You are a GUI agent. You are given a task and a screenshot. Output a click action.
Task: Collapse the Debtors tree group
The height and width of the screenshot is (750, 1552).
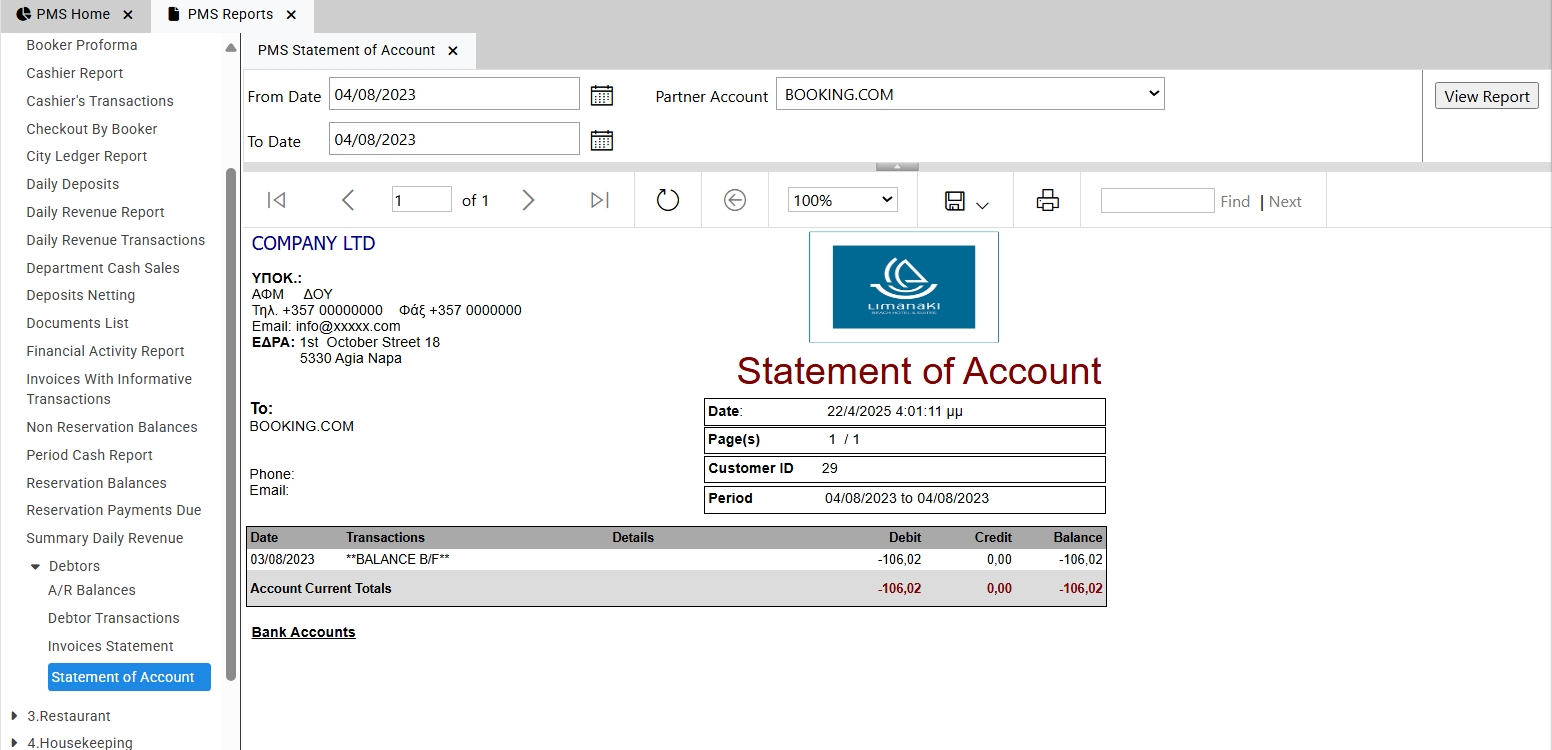coord(36,567)
